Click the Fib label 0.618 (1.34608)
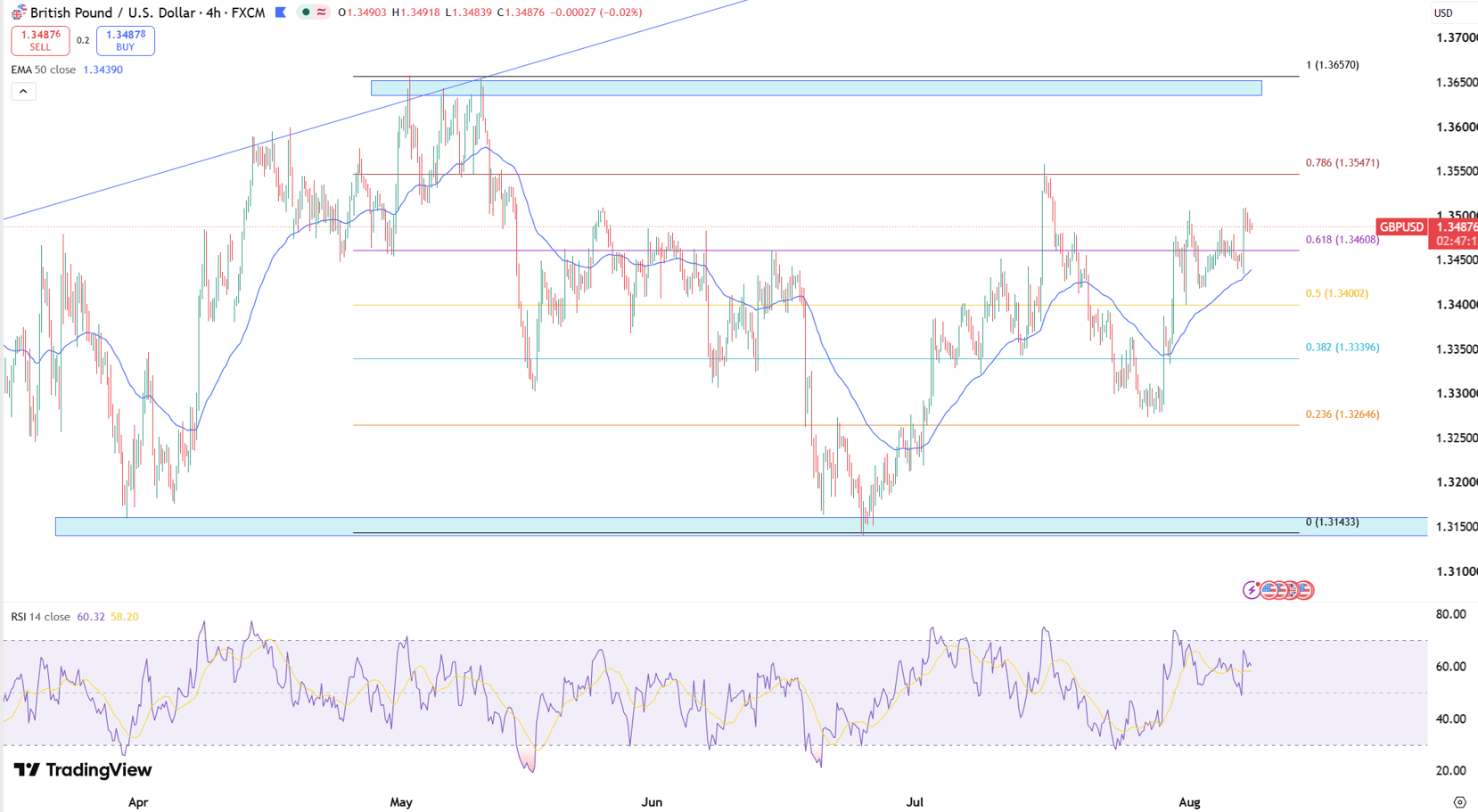 1343,240
